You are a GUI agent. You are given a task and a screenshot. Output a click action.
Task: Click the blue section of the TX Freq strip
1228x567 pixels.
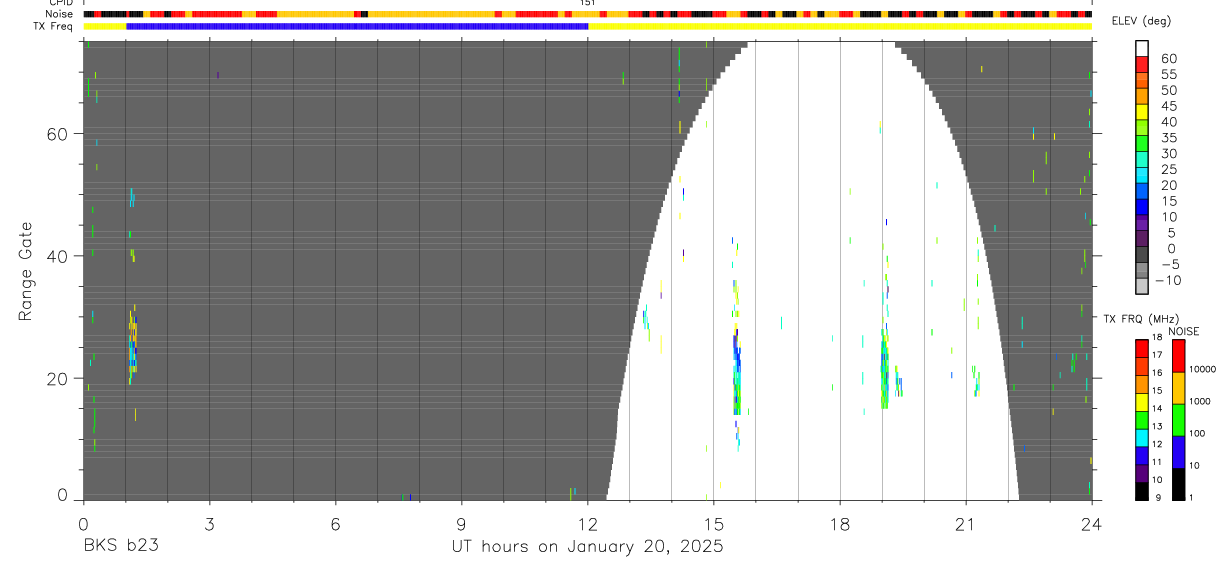357,26
